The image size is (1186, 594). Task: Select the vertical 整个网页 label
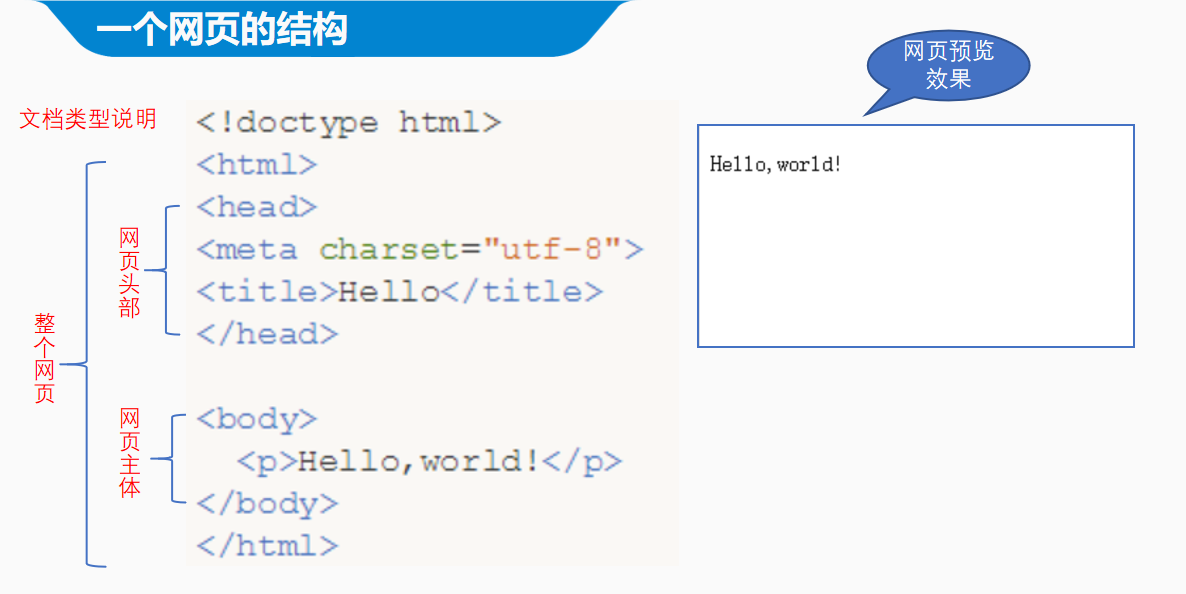tap(45, 358)
